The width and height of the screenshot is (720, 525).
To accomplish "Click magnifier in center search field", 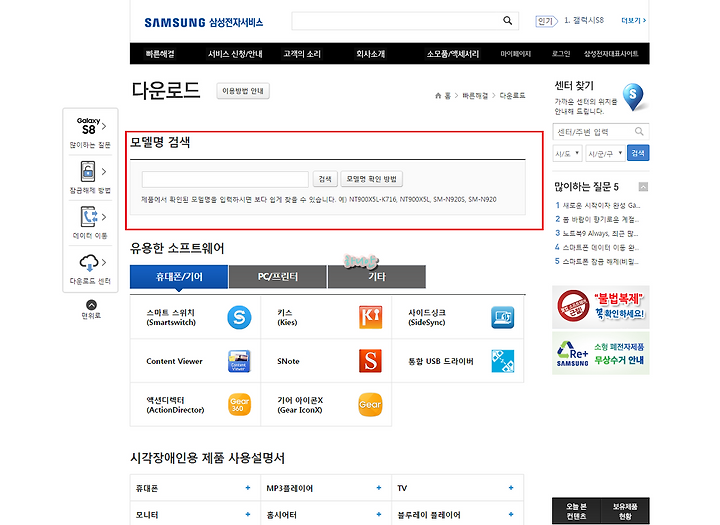I will point(639,131).
